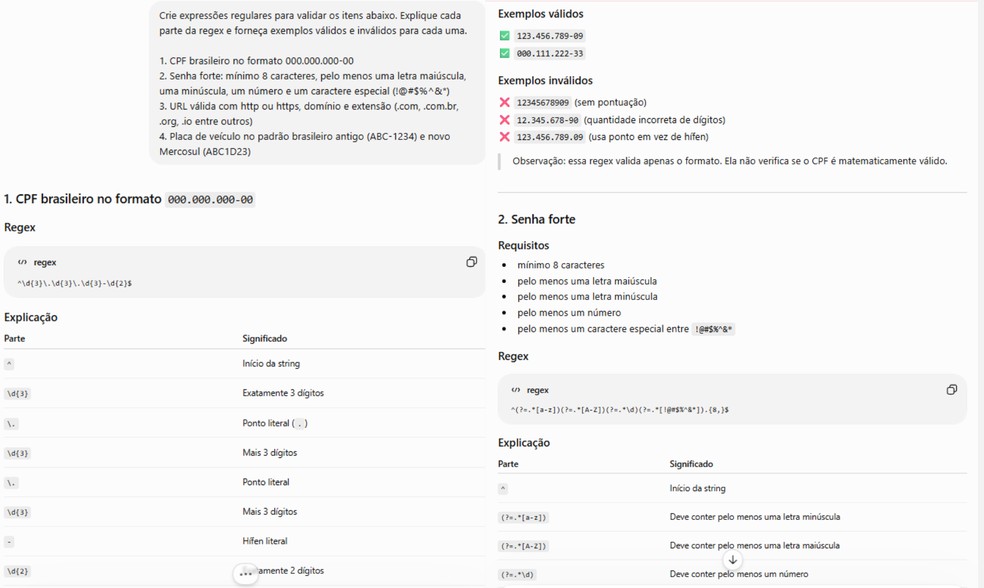Click the 'Exemplos válidos' heading
This screenshot has height=588, width=984.
pos(540,14)
